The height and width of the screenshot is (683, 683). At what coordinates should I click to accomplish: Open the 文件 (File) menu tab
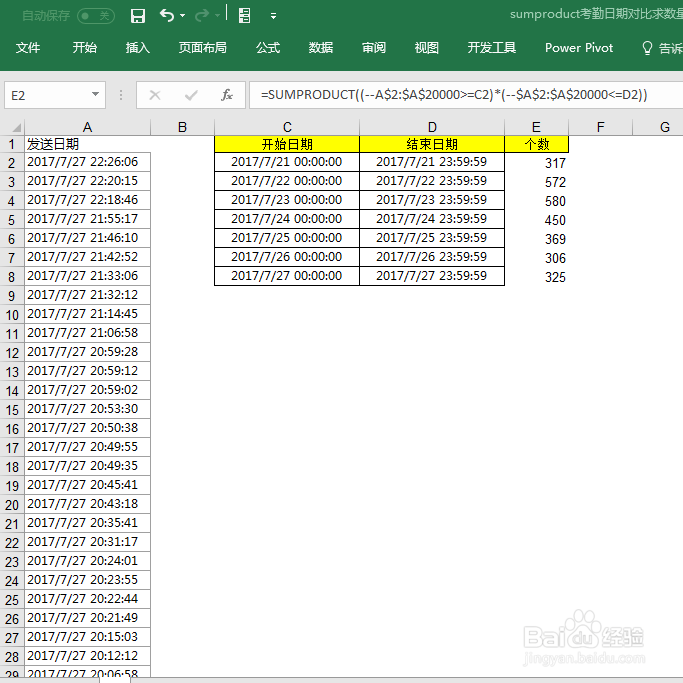[x=28, y=47]
